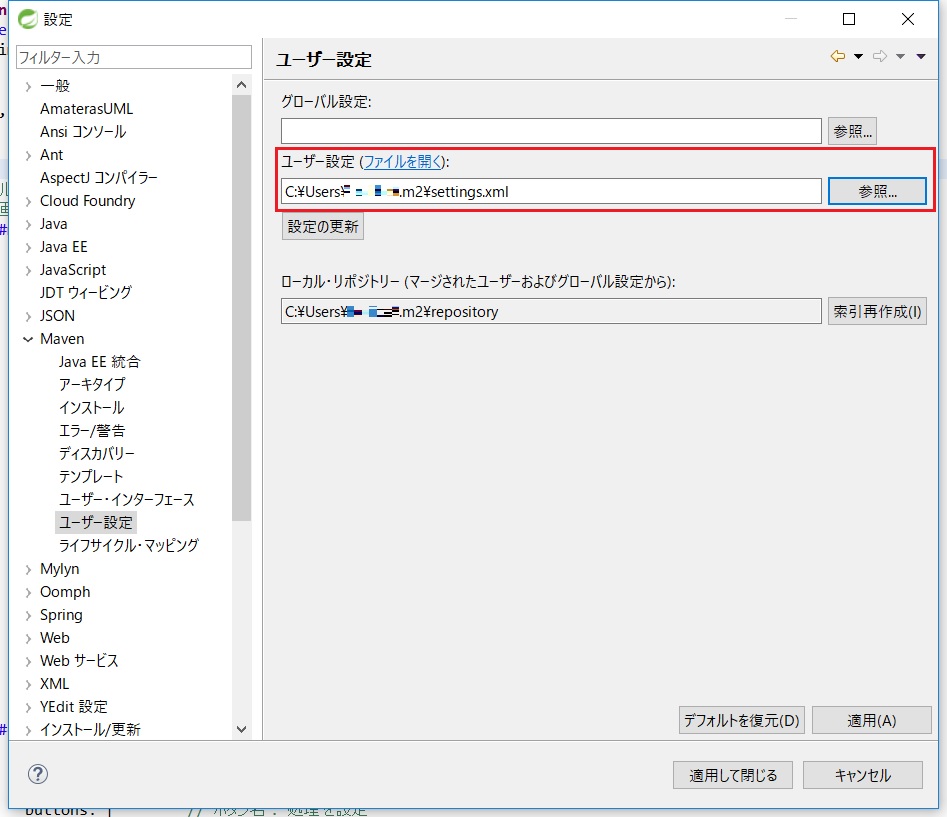Click 参照 button beside global settings field
The image size is (947, 817).
click(852, 131)
